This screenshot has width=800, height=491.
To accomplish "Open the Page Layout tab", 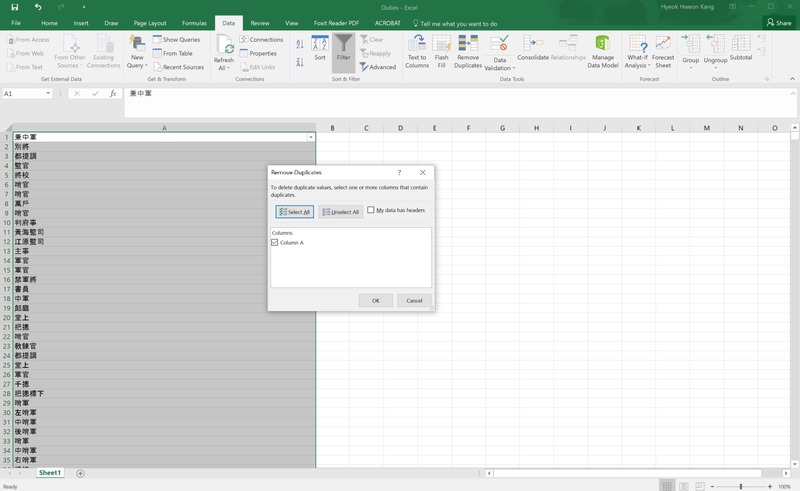I will pyautogui.click(x=149, y=23).
